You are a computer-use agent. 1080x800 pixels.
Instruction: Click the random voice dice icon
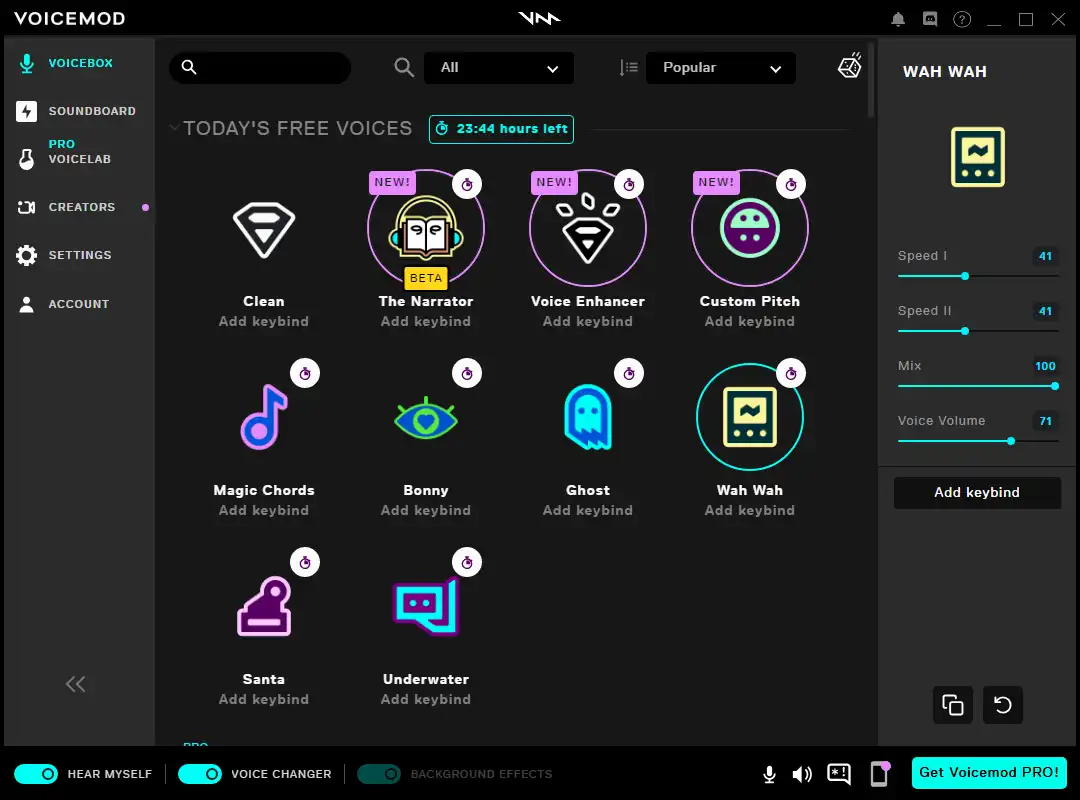coord(849,66)
